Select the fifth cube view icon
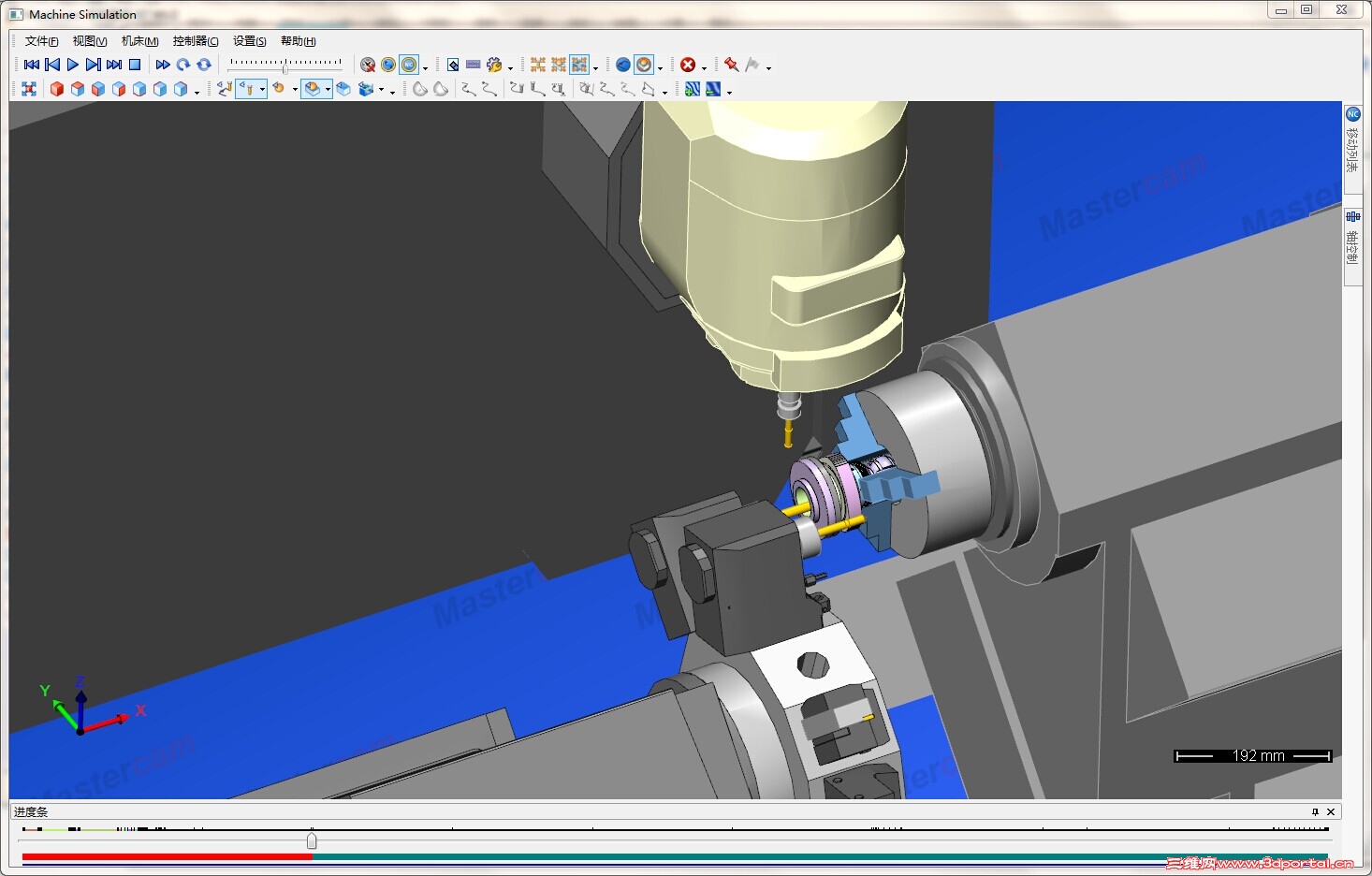 click(x=139, y=89)
